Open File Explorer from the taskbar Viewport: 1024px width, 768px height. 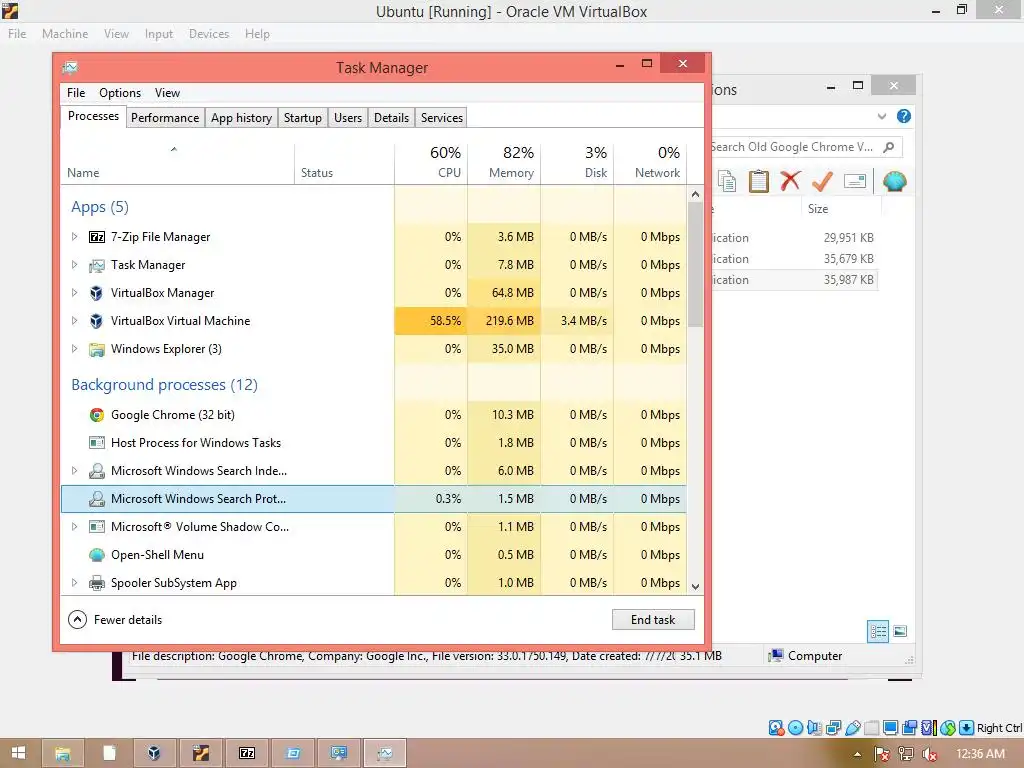[x=63, y=754]
